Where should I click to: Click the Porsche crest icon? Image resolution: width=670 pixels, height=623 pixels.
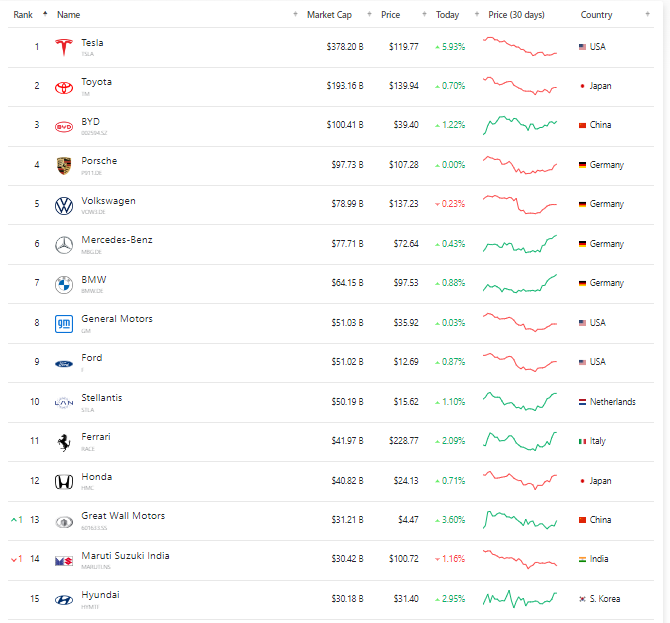[64, 166]
